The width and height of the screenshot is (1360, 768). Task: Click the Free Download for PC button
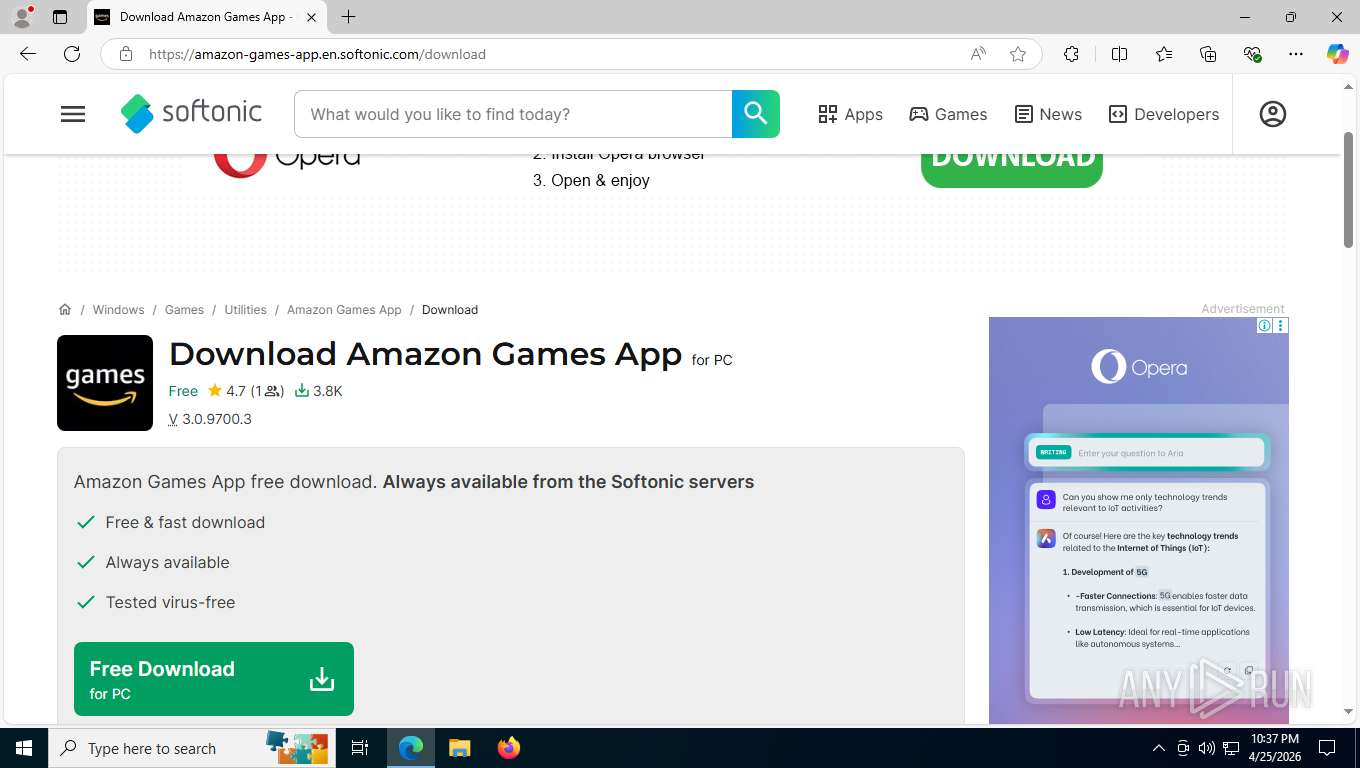pyautogui.click(x=214, y=679)
